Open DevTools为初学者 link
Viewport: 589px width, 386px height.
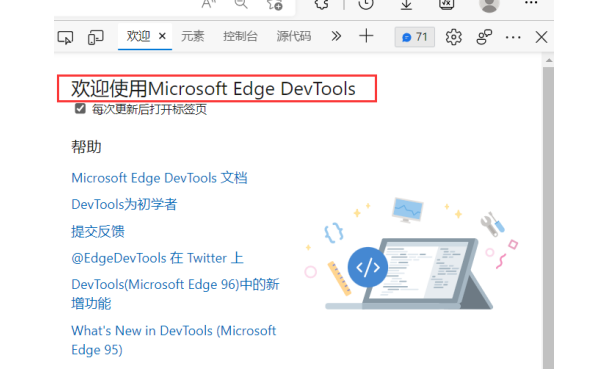pyautogui.click(x=124, y=205)
